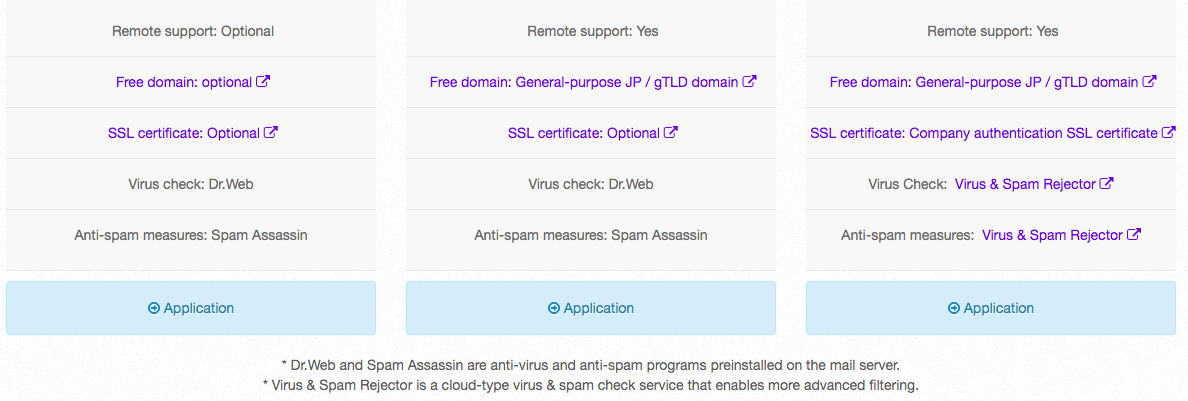The image size is (1188, 401).
Task: Click external-link icon in right Anti-spam measures row
Action: [1134, 235]
